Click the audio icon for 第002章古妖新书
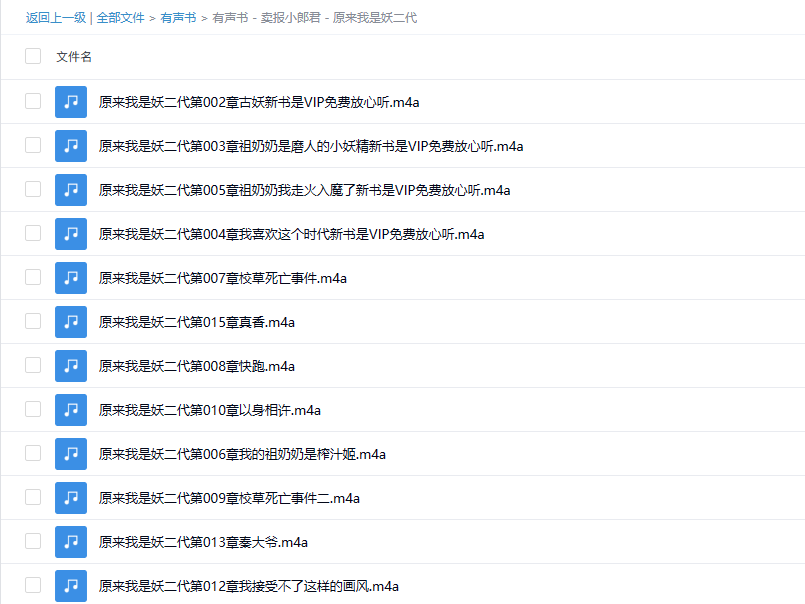 [x=71, y=101]
